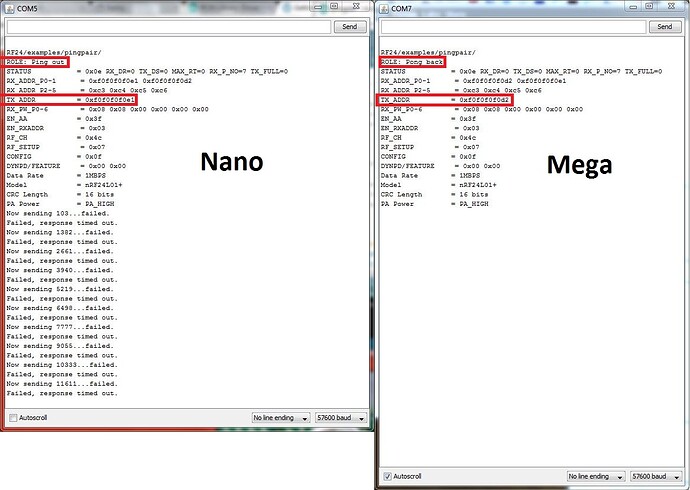This screenshot has height=490, width=690.
Task: Click 'Now sending 5219...failed.' line
Action: [x=60, y=289]
